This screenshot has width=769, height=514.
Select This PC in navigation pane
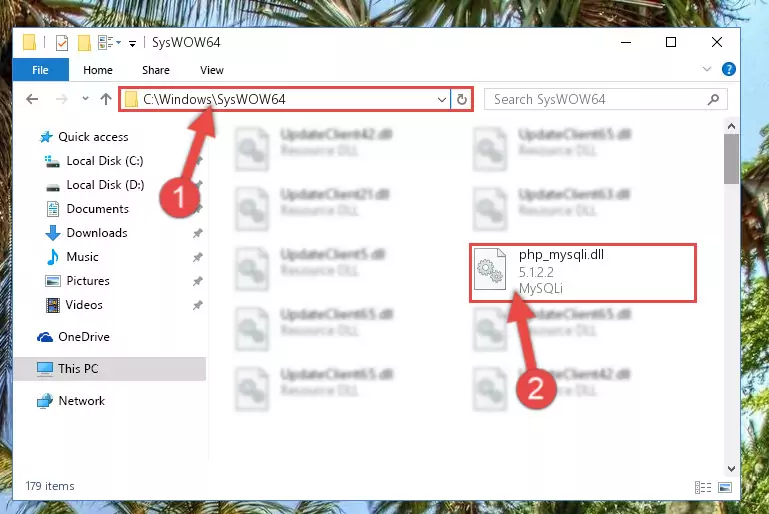coord(109,369)
